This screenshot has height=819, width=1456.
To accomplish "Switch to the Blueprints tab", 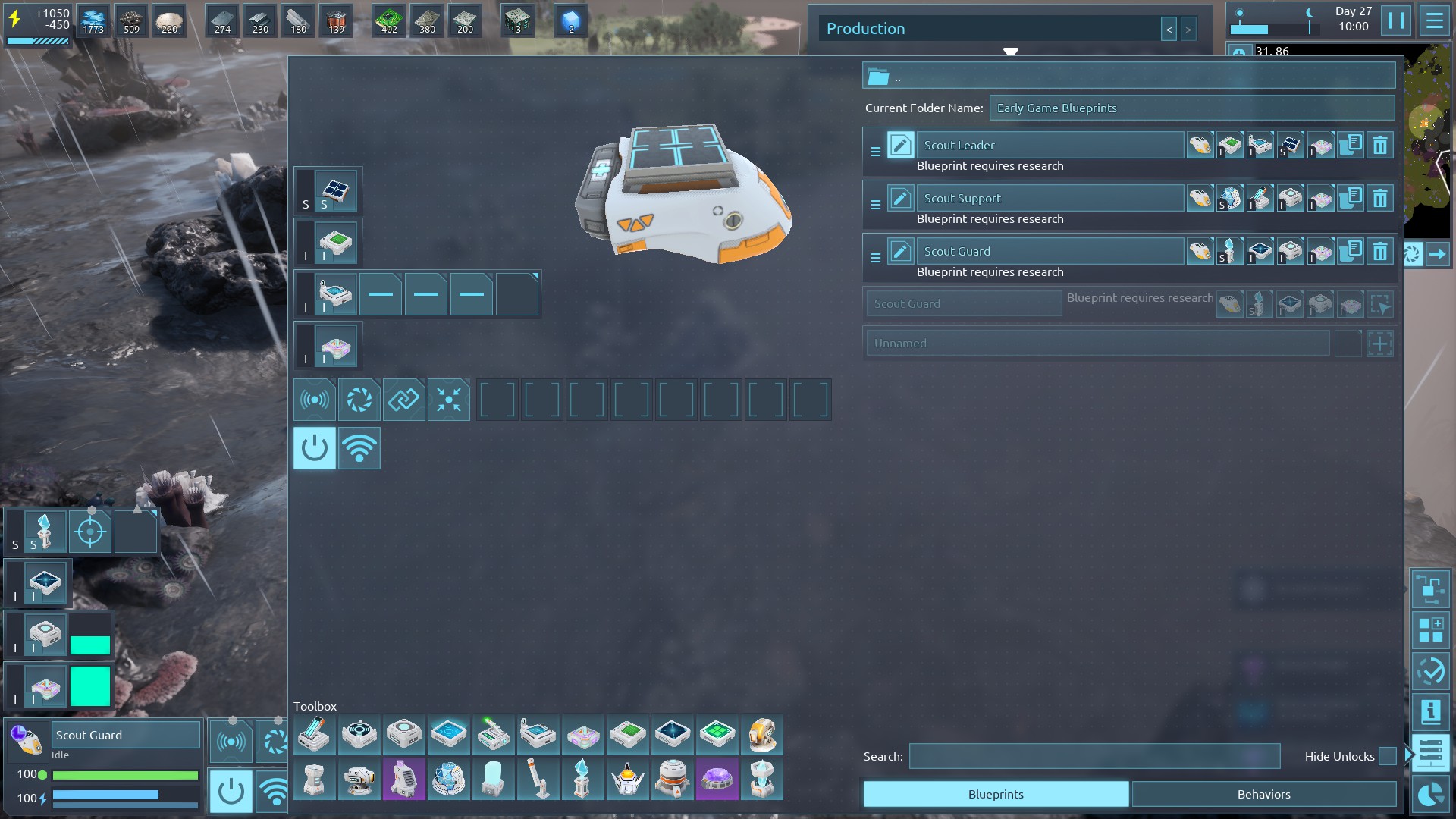I will (995, 794).
